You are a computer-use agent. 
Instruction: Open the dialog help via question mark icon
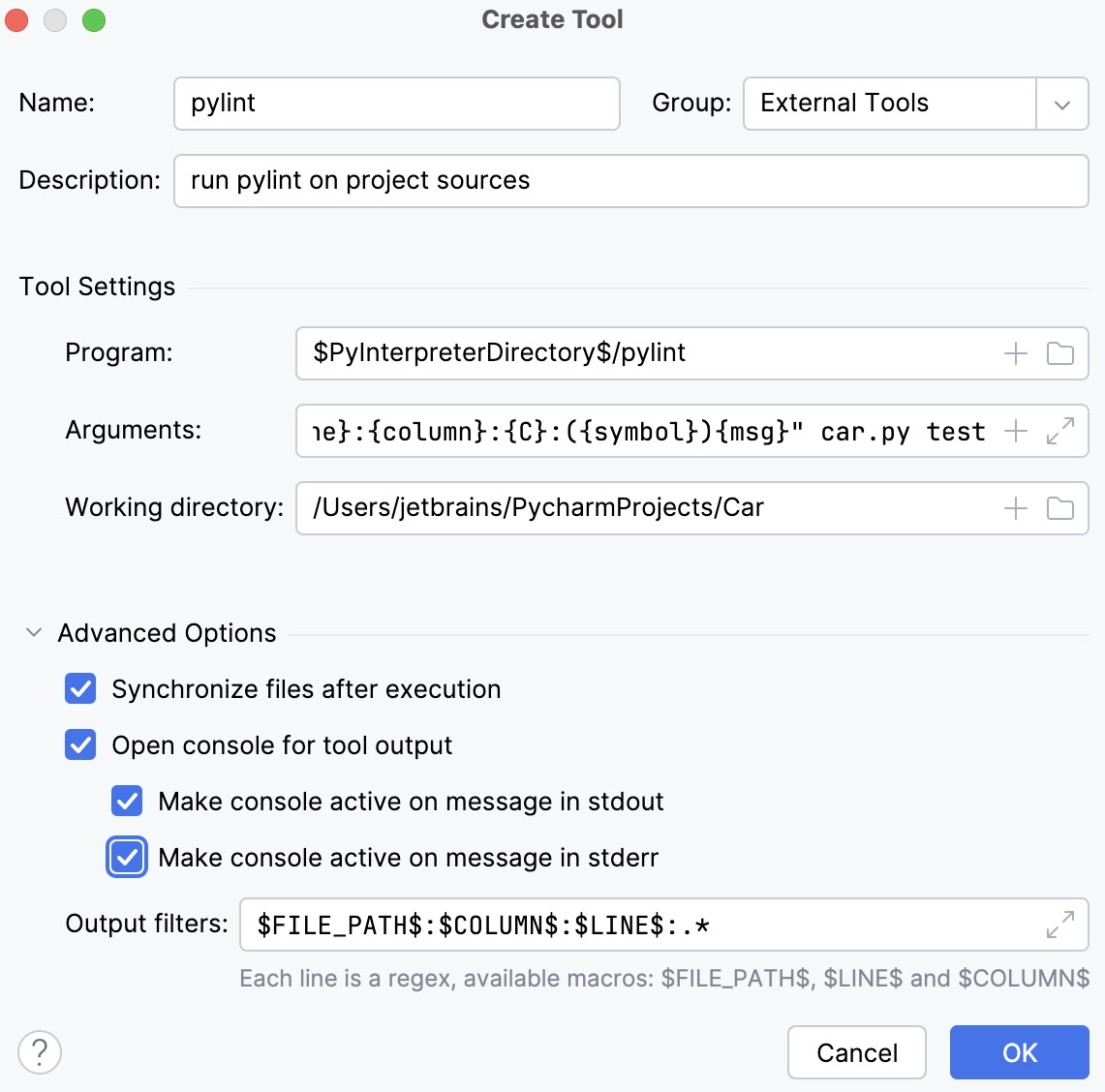click(x=40, y=1051)
